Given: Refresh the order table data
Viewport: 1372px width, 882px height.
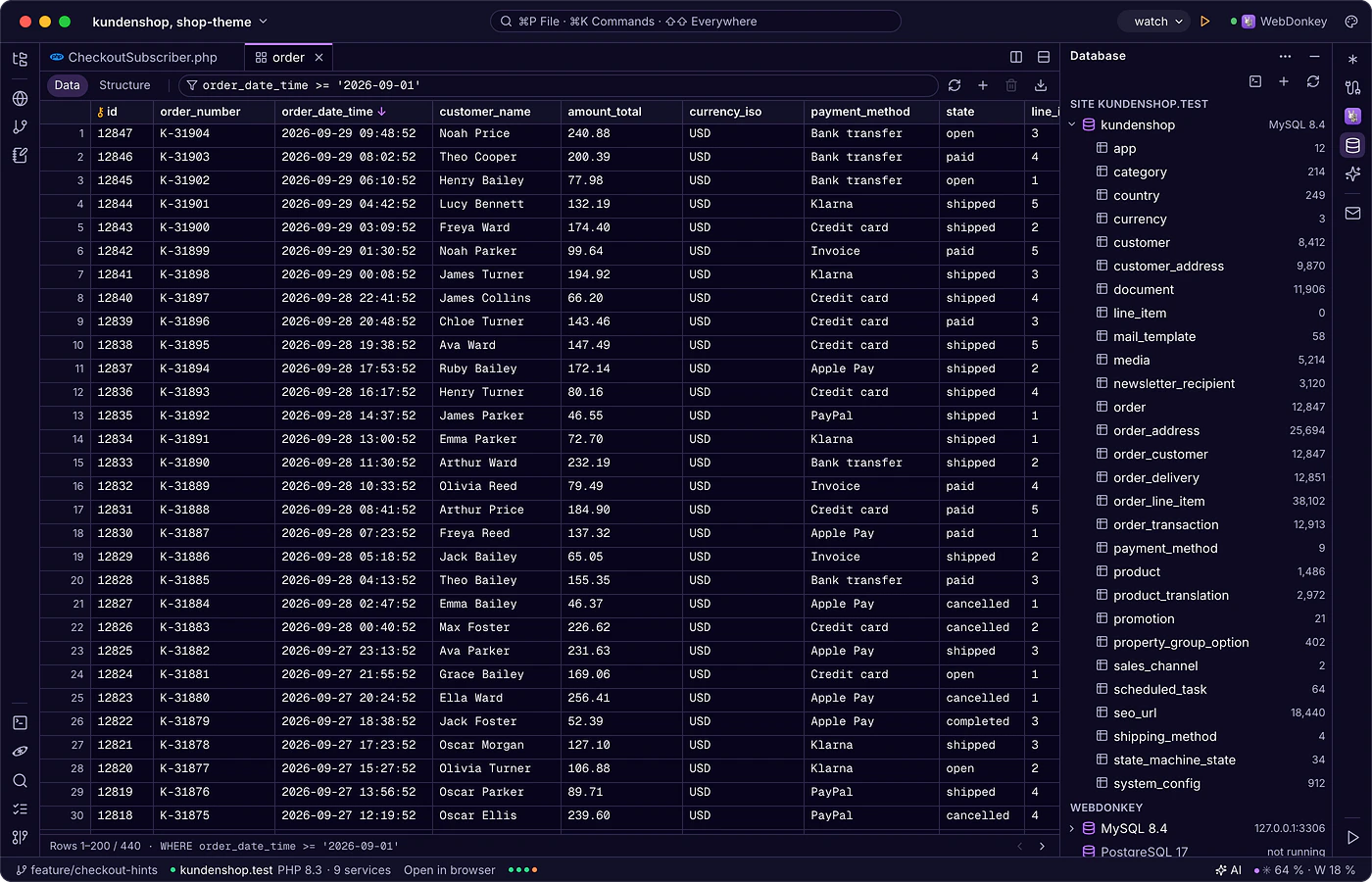Looking at the screenshot, I should click(955, 85).
